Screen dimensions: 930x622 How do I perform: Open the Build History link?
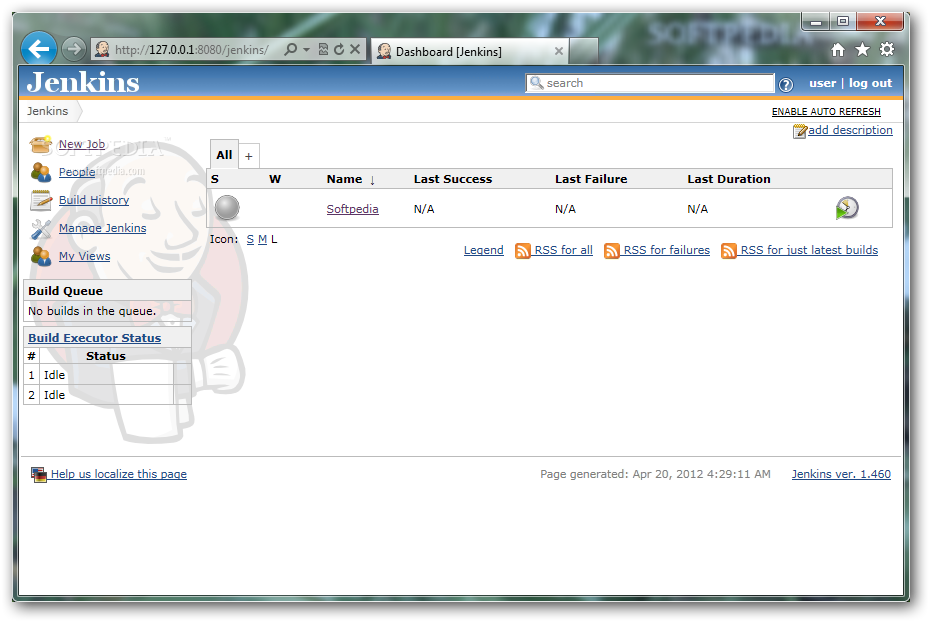pos(94,200)
